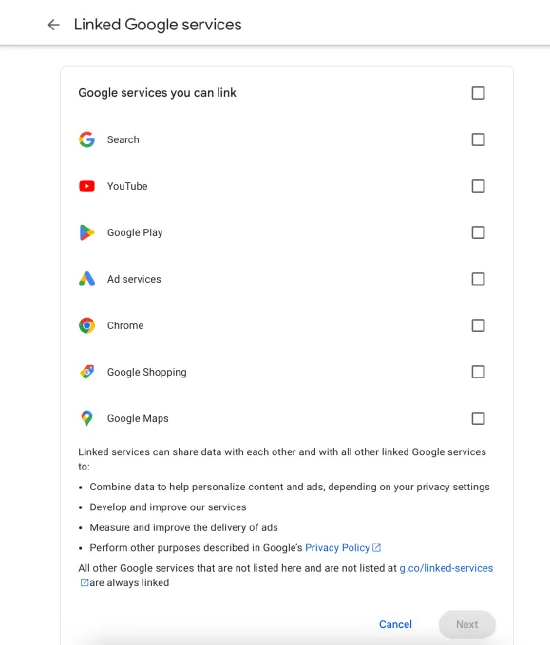Open the g.co/linked-services link
The width and height of the screenshot is (550, 645).
[x=446, y=568]
